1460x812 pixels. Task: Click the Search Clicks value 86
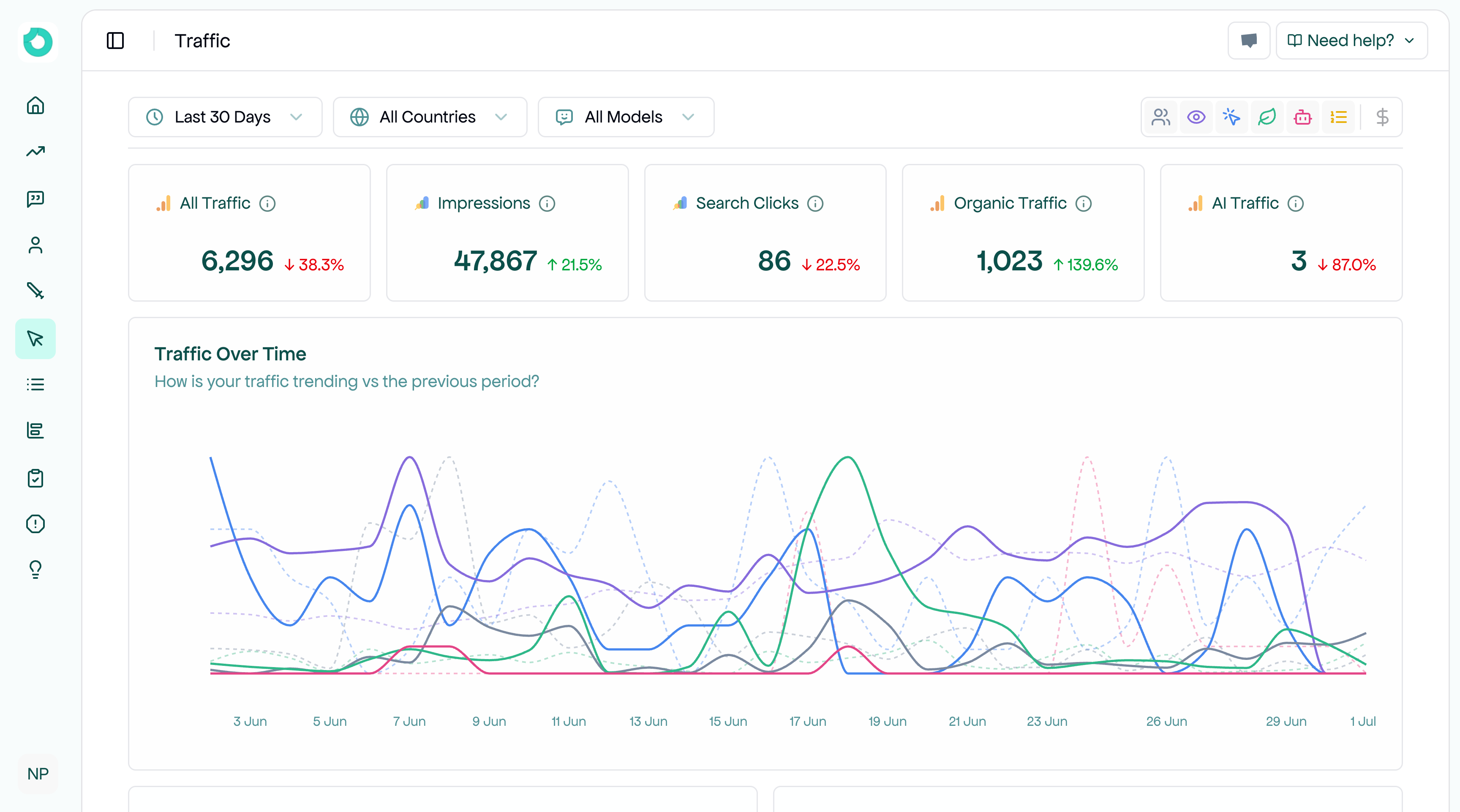click(x=774, y=261)
